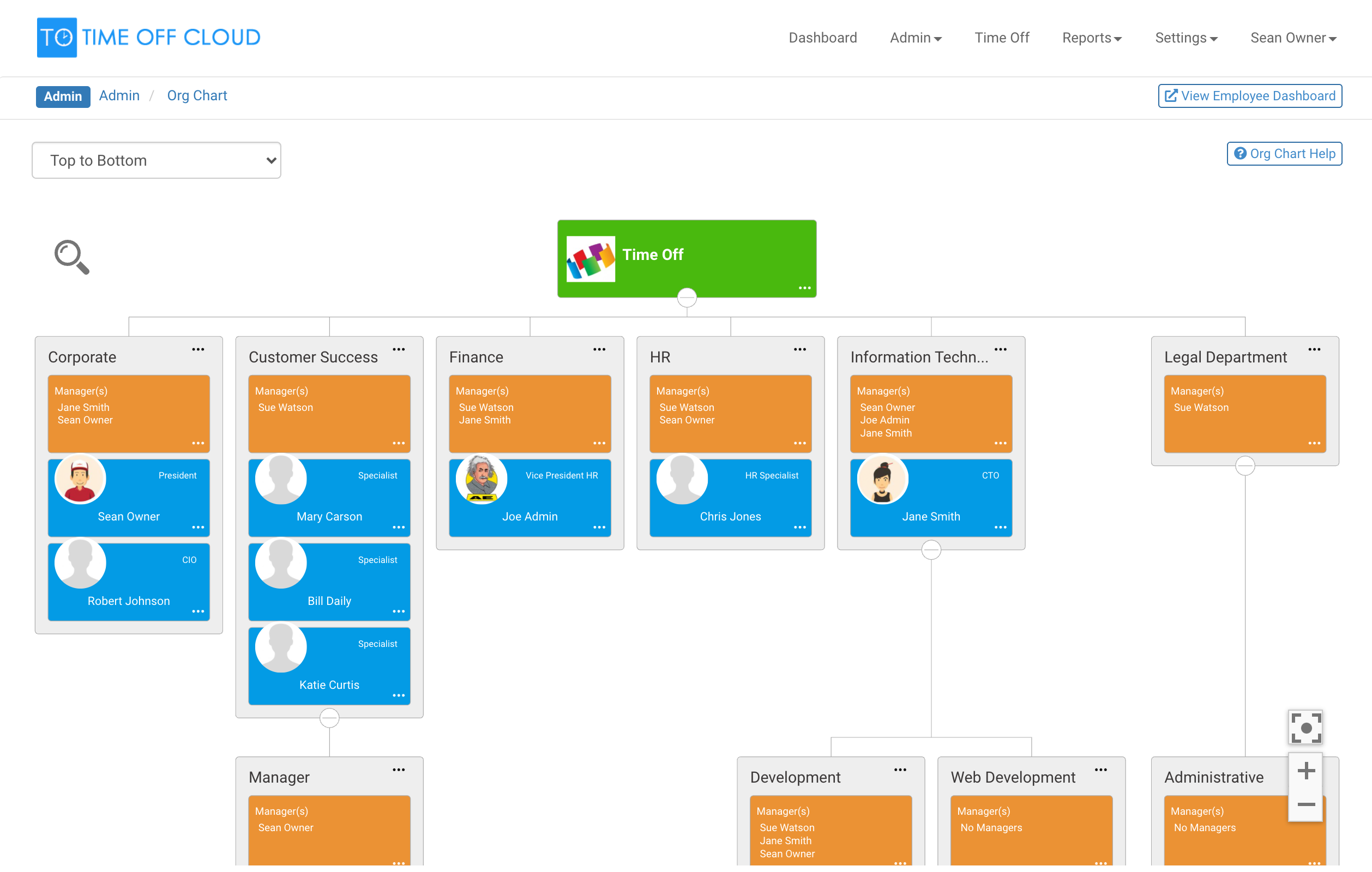This screenshot has height=872, width=1372.
Task: Toggle the Time Off node collapse circle
Action: click(687, 296)
